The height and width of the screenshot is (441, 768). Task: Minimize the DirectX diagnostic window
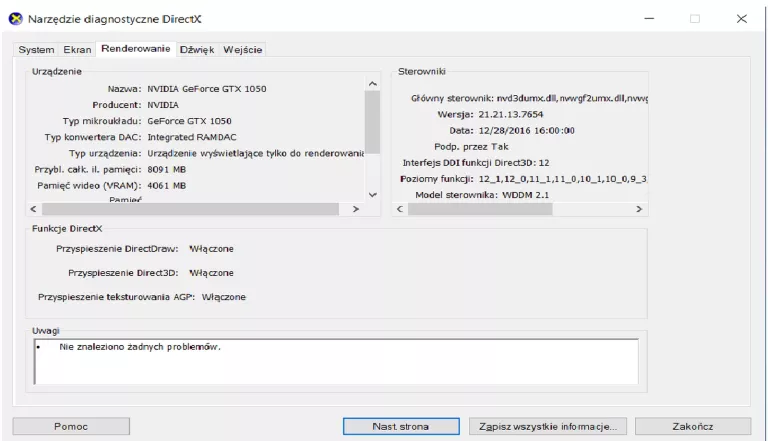pyautogui.click(x=649, y=19)
